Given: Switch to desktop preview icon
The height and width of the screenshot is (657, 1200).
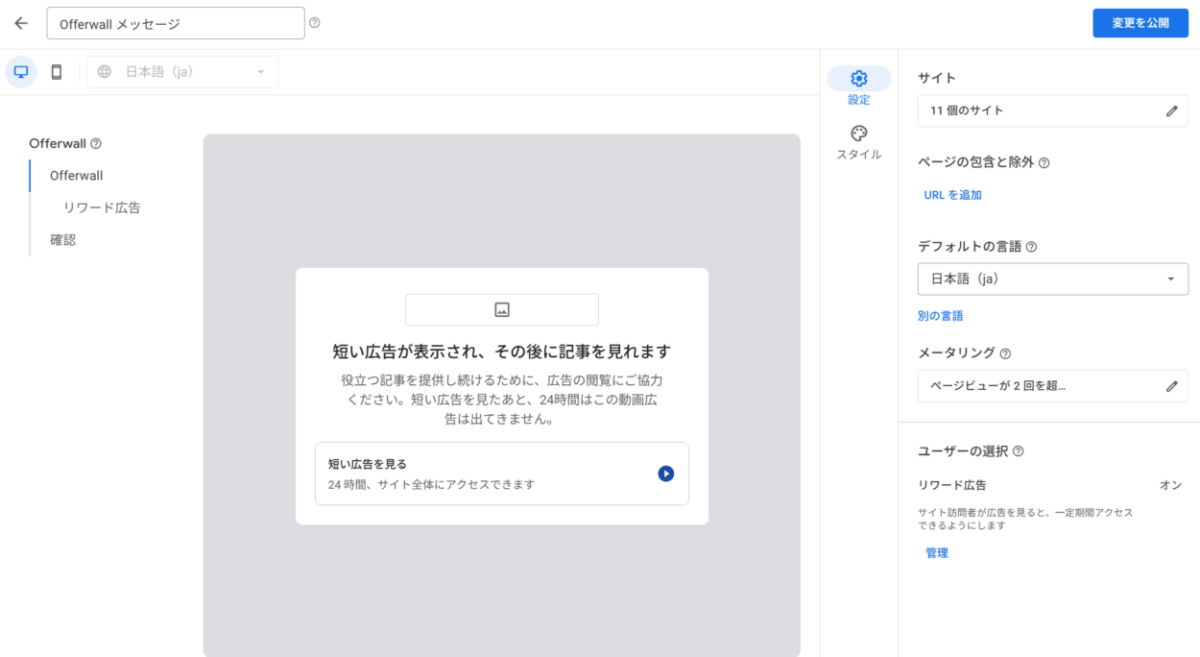Looking at the screenshot, I should pyautogui.click(x=21, y=72).
